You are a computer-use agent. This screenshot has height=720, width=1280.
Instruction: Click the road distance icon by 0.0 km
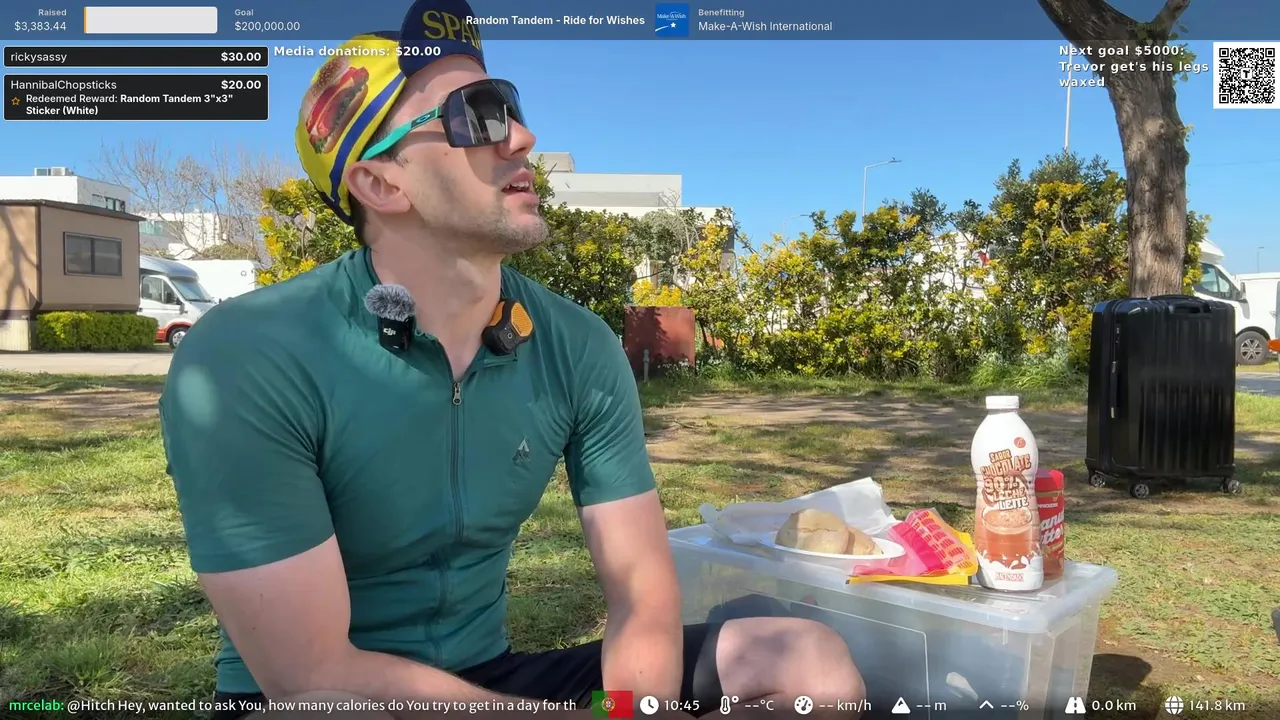click(1075, 705)
